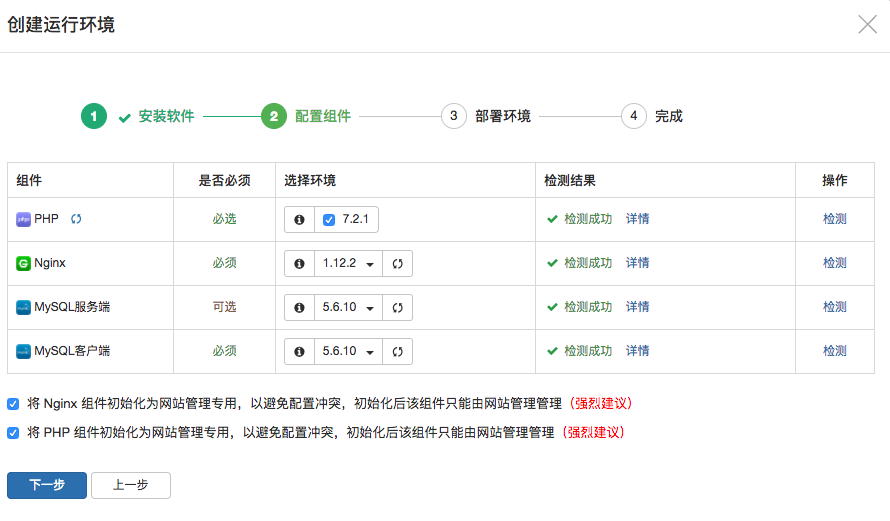Select step 4 完成
Screen dimensions: 890x521
click(x=652, y=116)
